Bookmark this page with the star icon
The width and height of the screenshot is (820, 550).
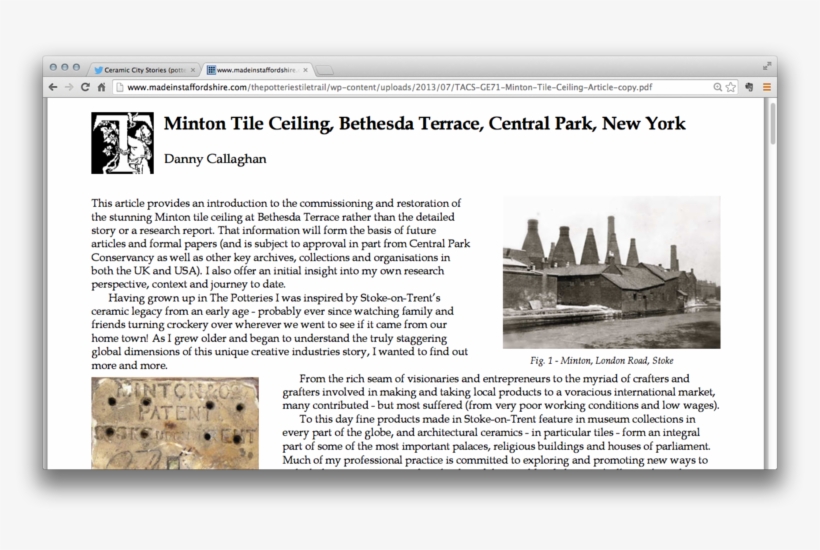point(731,87)
